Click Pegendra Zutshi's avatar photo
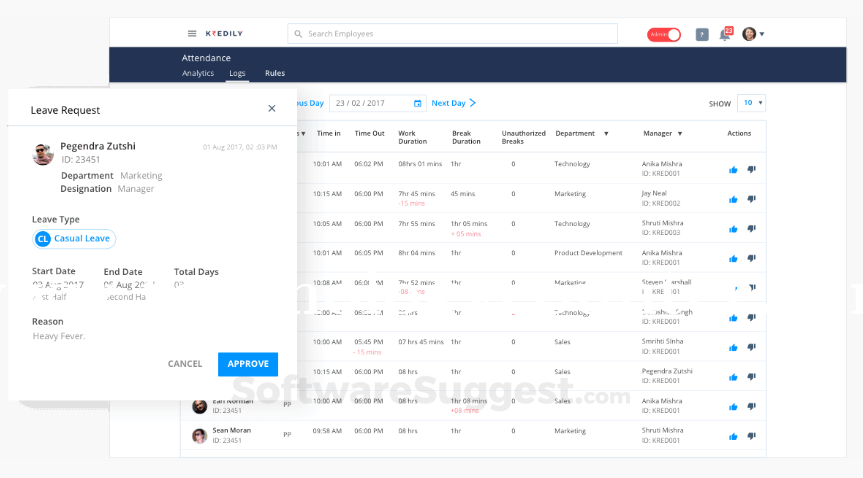Screen dimensions: 863x478 point(42,154)
